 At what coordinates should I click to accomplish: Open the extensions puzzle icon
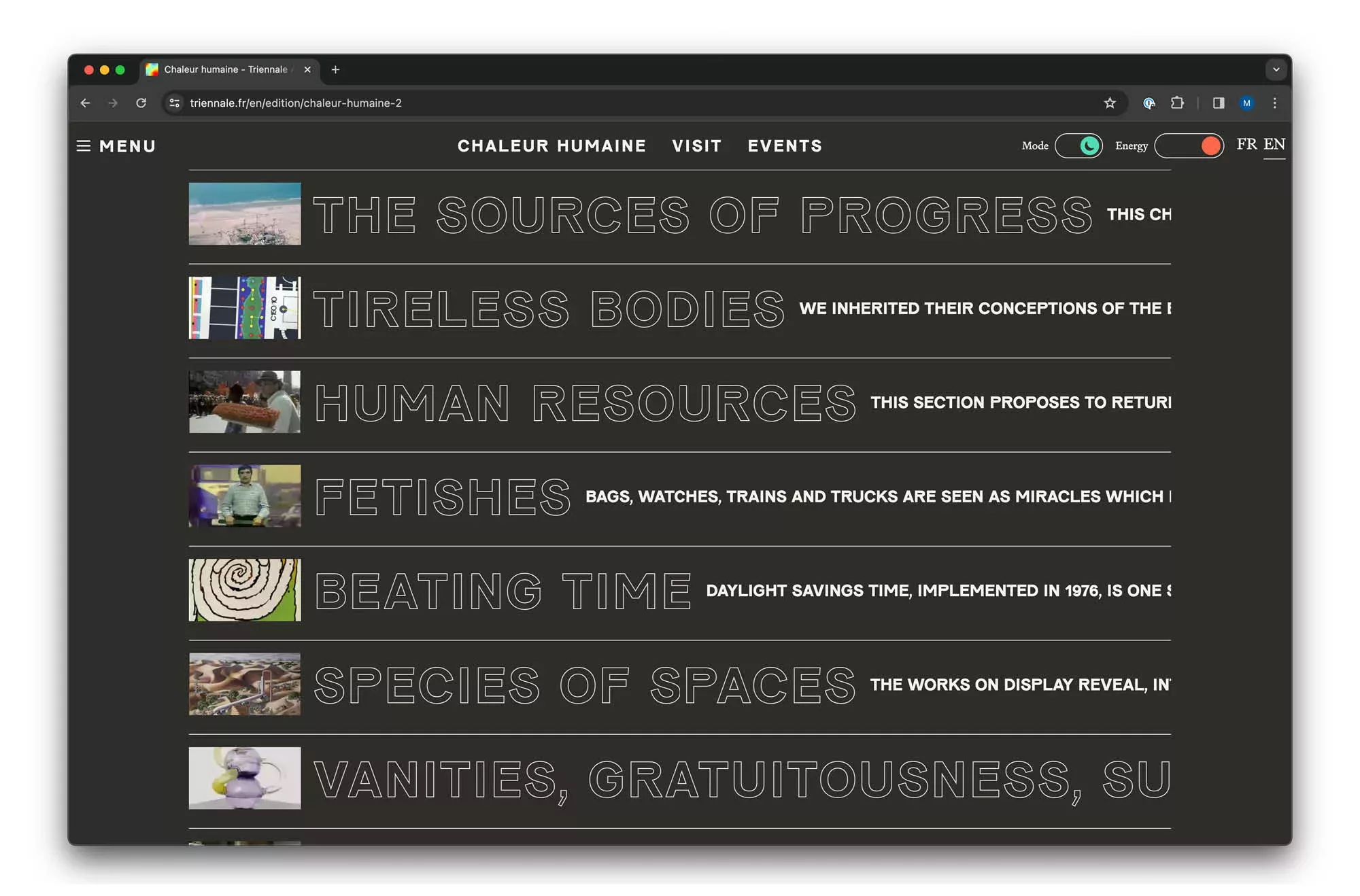click(x=1177, y=103)
